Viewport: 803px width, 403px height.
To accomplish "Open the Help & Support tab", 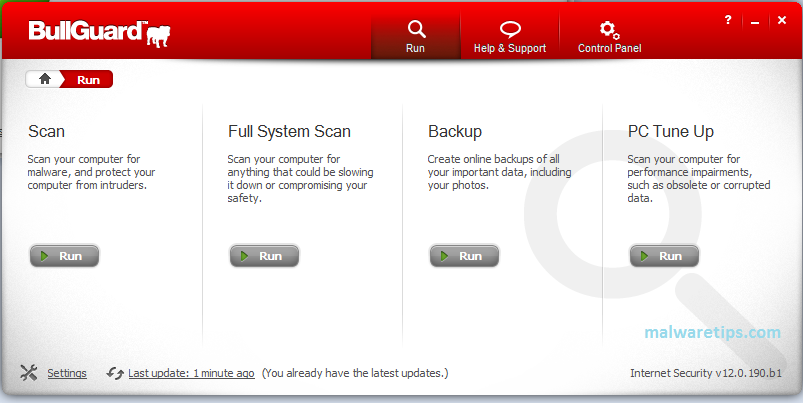I will (510, 37).
